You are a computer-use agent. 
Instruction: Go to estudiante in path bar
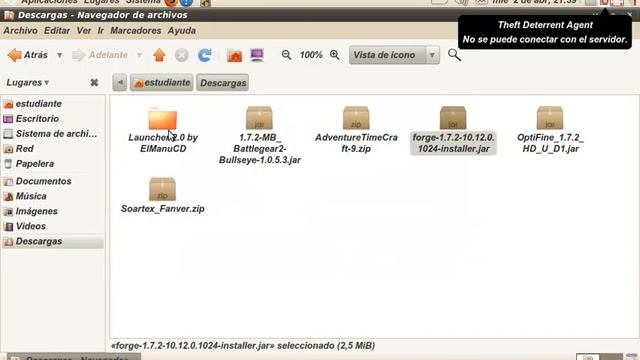[x=162, y=82]
